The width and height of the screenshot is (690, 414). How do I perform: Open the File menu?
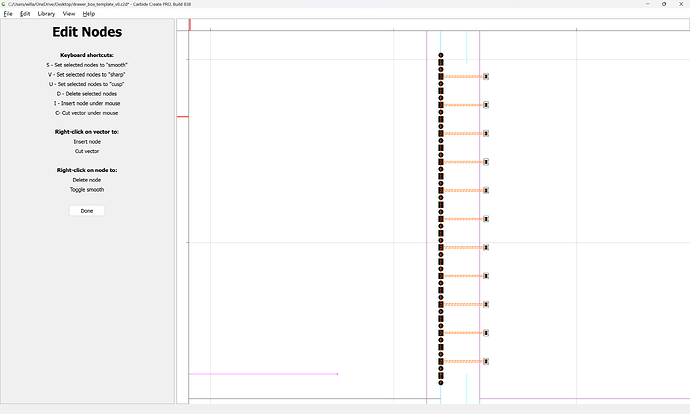[8, 14]
